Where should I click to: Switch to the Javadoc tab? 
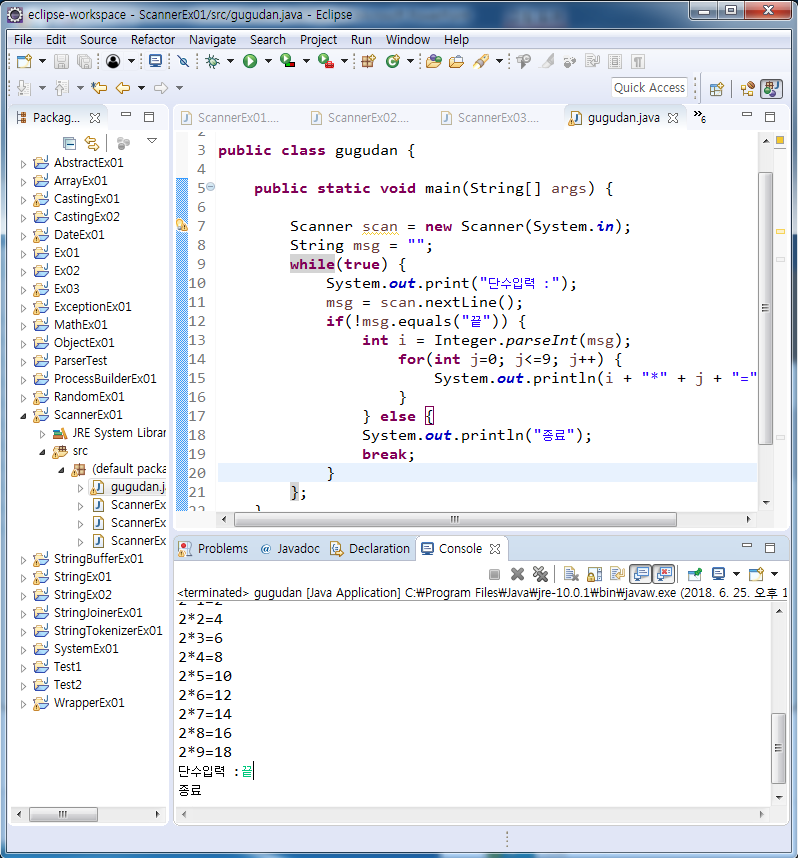click(x=290, y=549)
